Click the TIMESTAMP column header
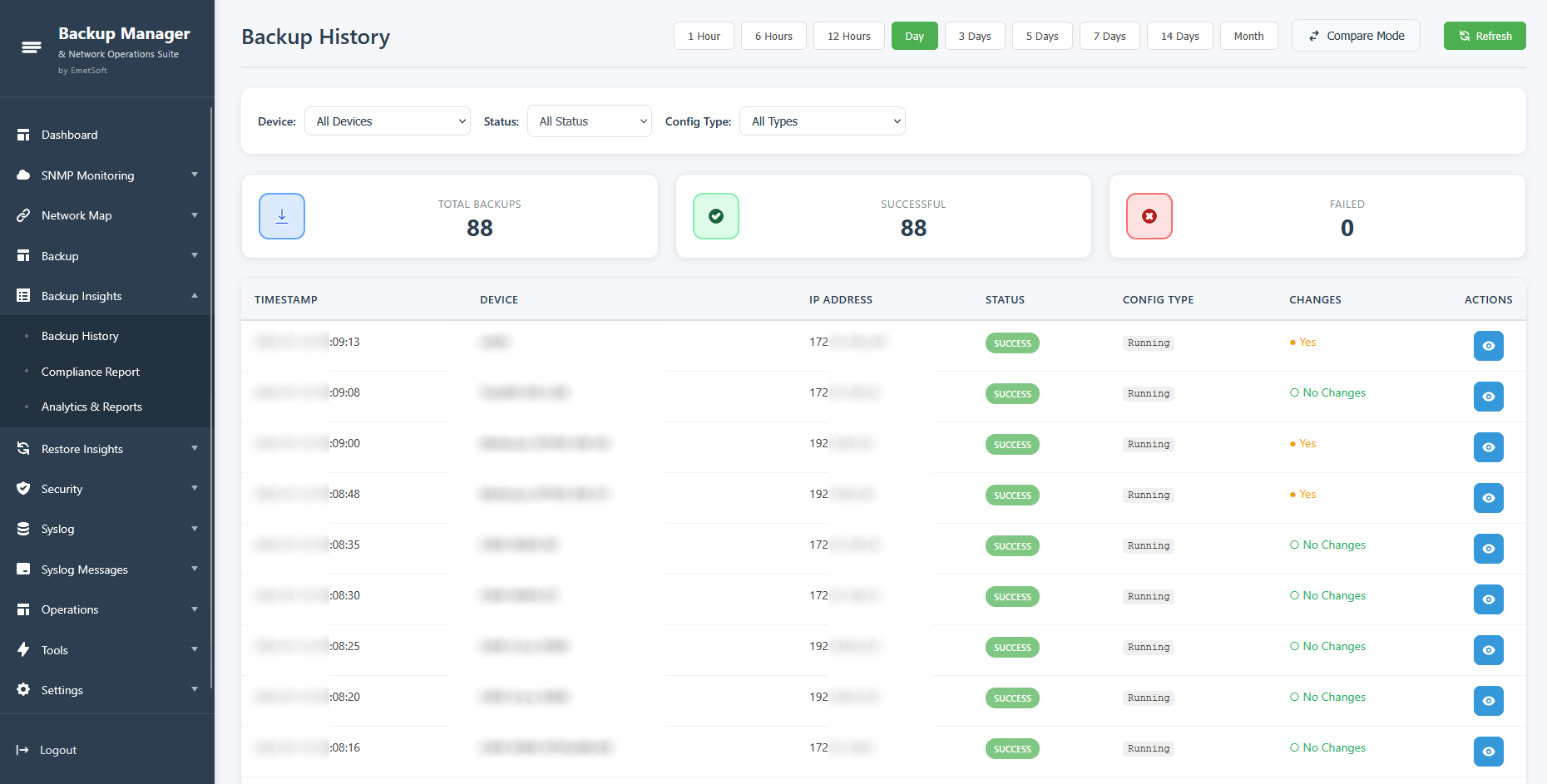The width and height of the screenshot is (1547, 784). (x=286, y=299)
